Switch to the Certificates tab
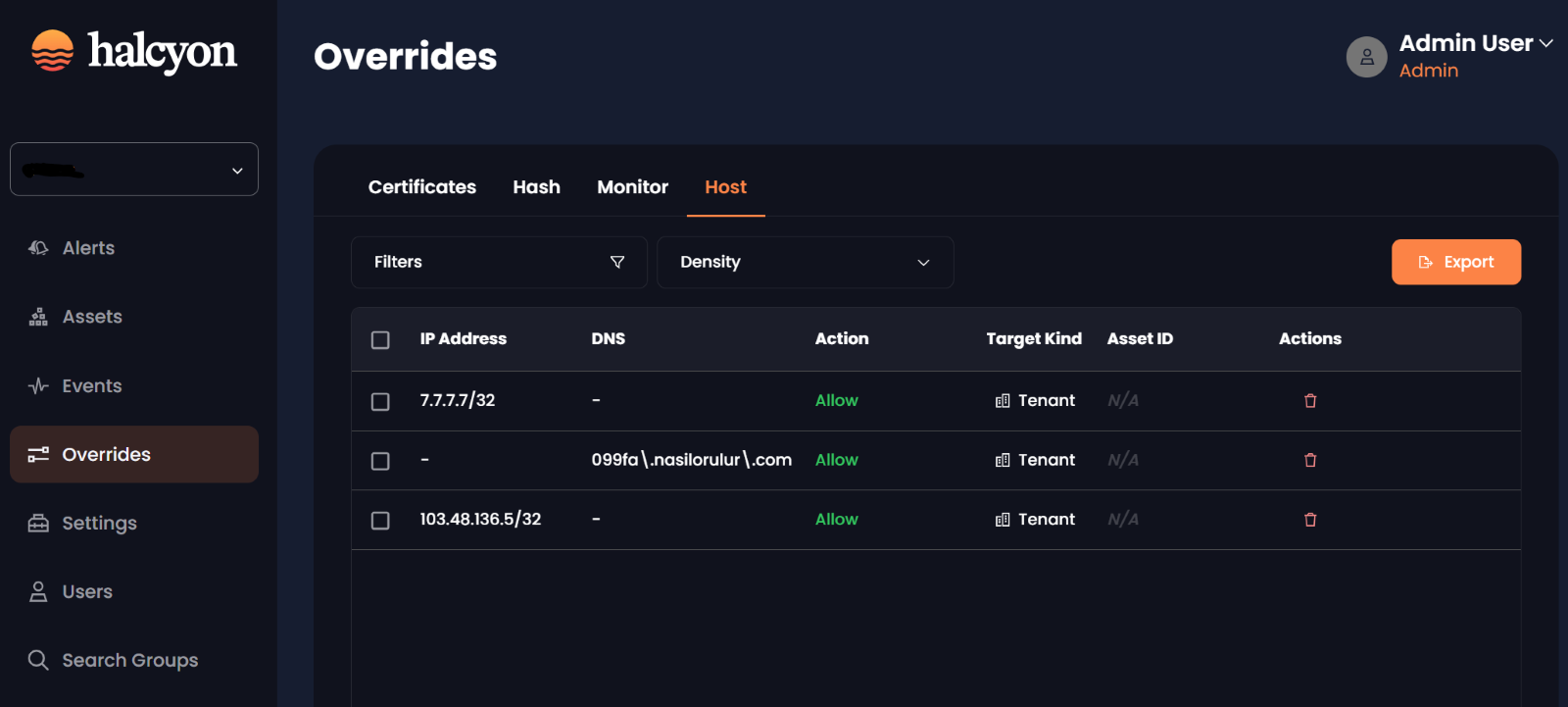Screen dimensions: 1568x707 tap(422, 187)
